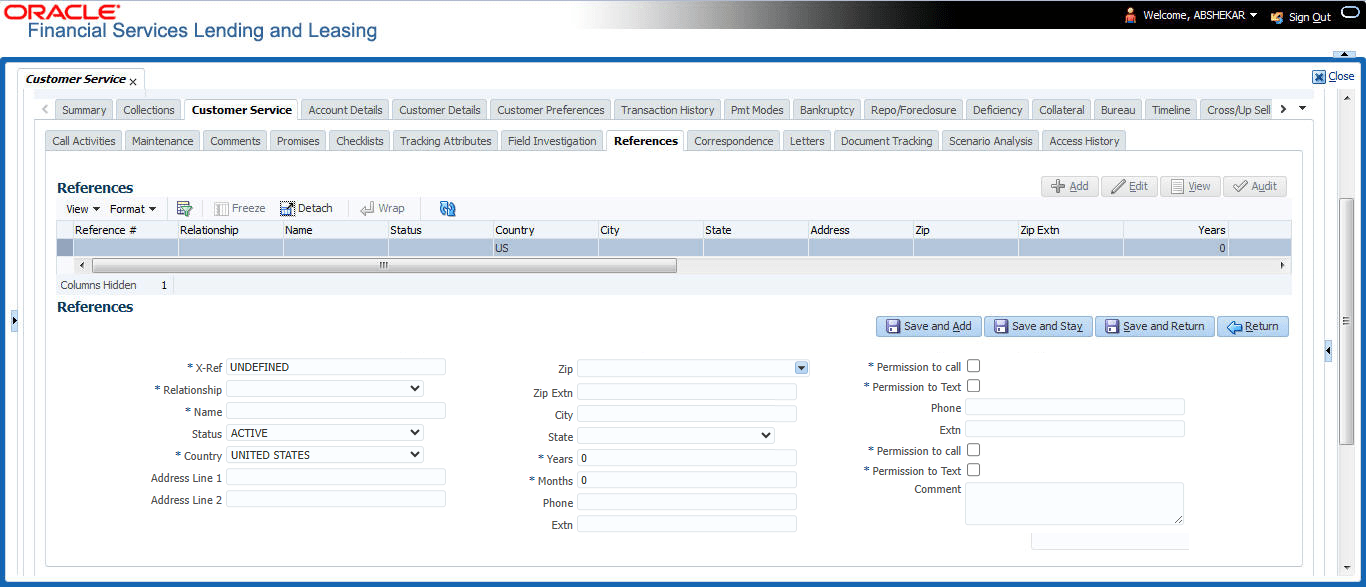The width and height of the screenshot is (1366, 587).
Task: Click the Return button
Action: [1253, 326]
